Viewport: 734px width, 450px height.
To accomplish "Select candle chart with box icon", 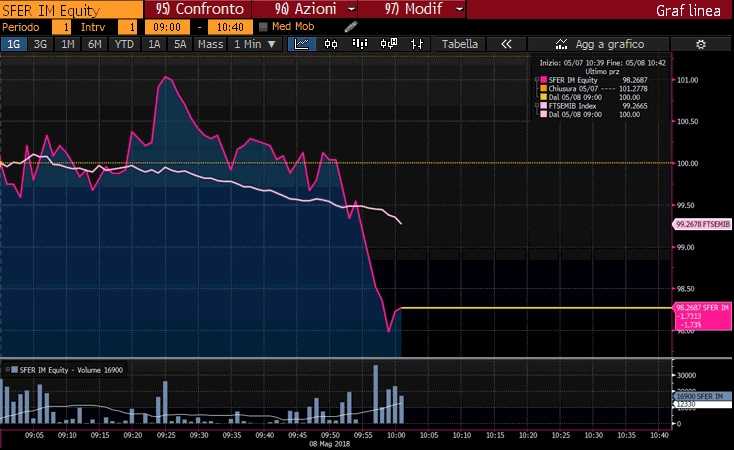I will tap(389, 44).
